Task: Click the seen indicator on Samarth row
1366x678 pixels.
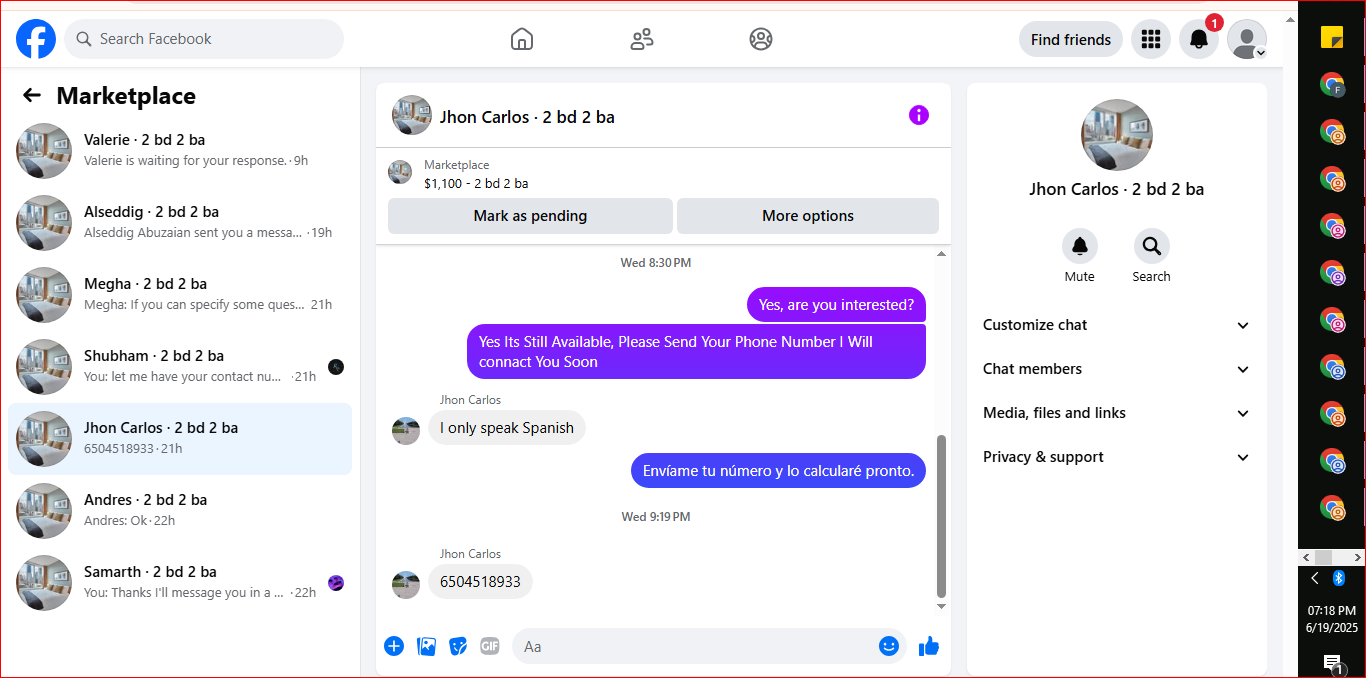Action: click(336, 583)
